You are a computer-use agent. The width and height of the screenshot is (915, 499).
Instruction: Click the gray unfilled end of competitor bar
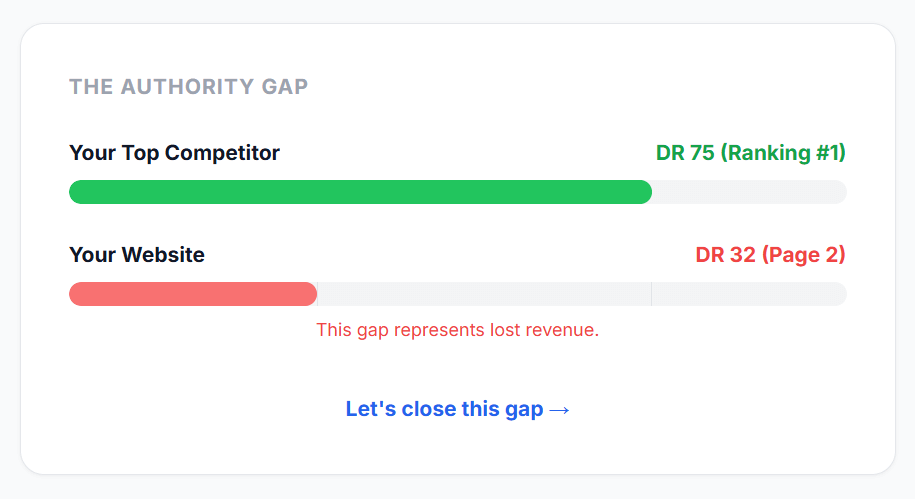750,192
